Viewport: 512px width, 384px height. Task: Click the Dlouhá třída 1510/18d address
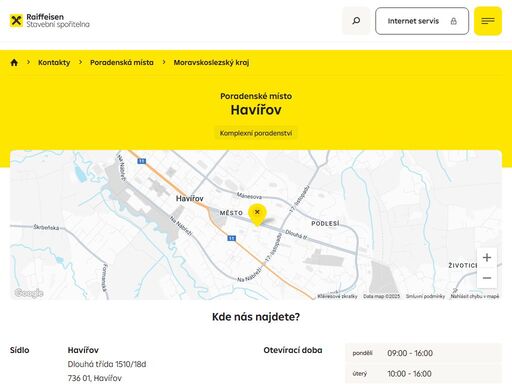pyautogui.click(x=107, y=364)
